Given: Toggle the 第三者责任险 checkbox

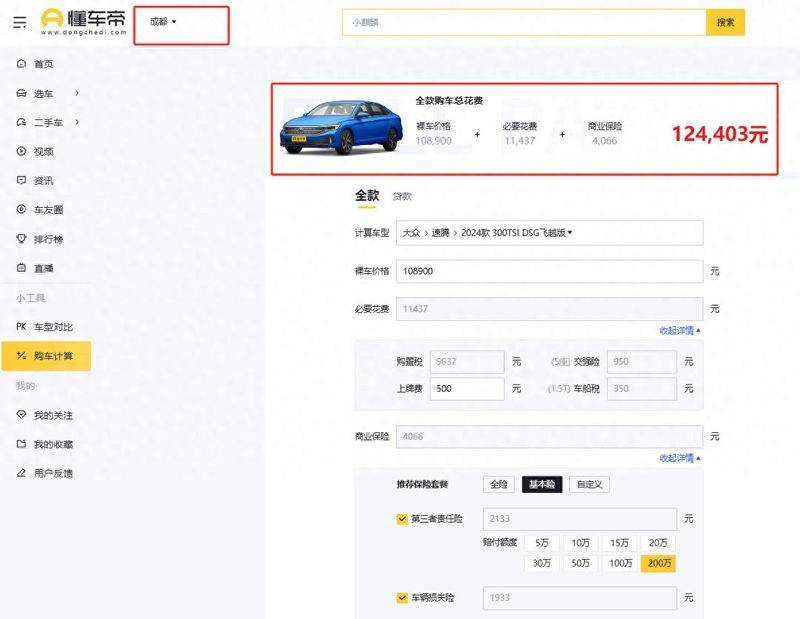Looking at the screenshot, I should tap(402, 519).
